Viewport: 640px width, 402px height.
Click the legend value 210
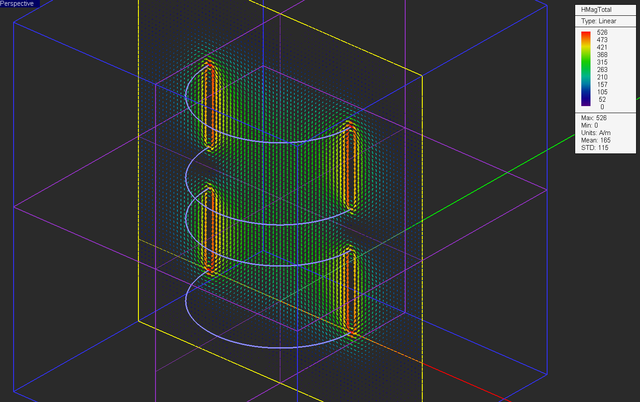click(602, 77)
